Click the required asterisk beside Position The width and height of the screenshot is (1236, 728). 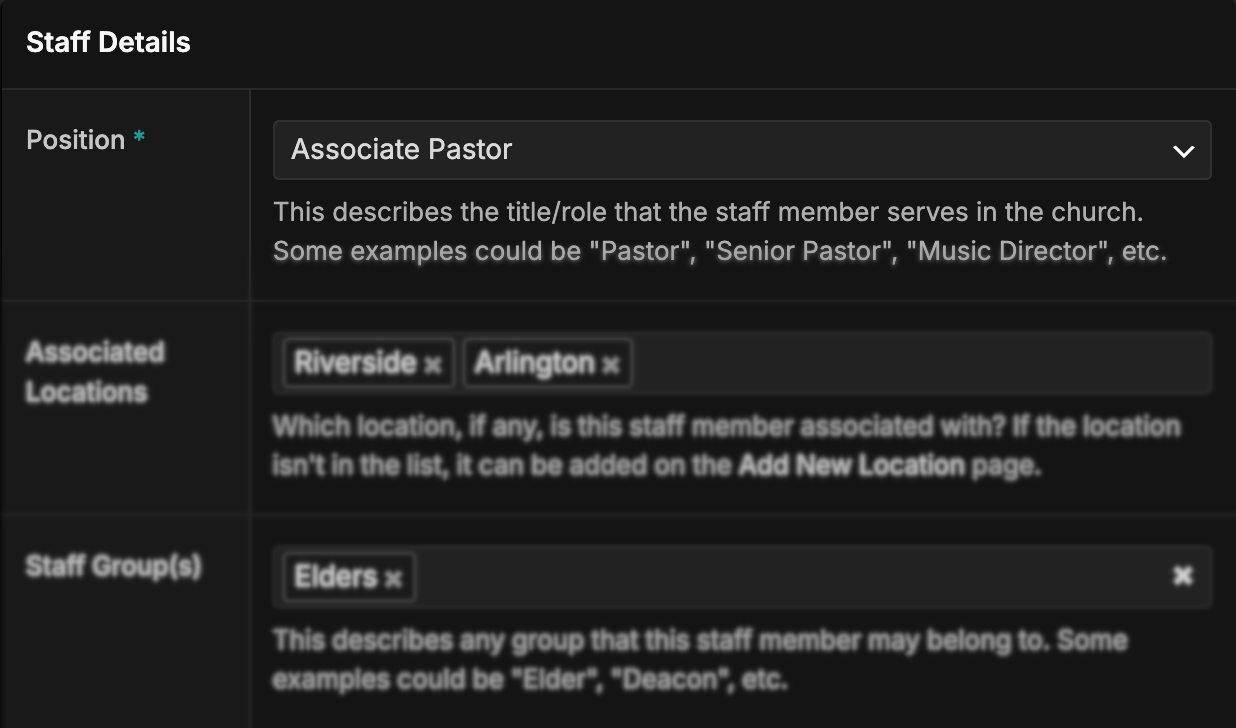coord(139,139)
